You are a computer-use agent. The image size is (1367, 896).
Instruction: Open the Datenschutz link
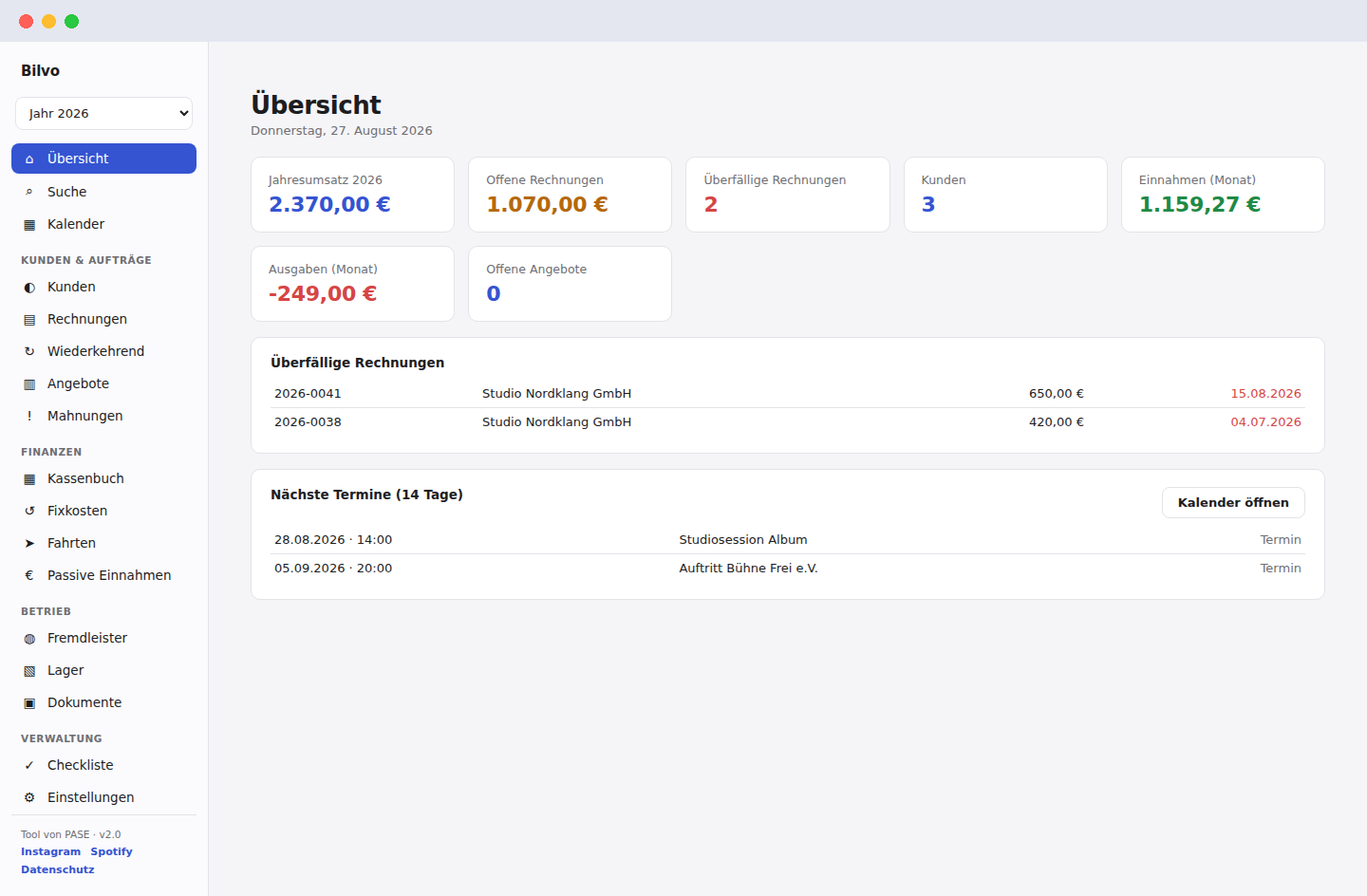pos(58,869)
